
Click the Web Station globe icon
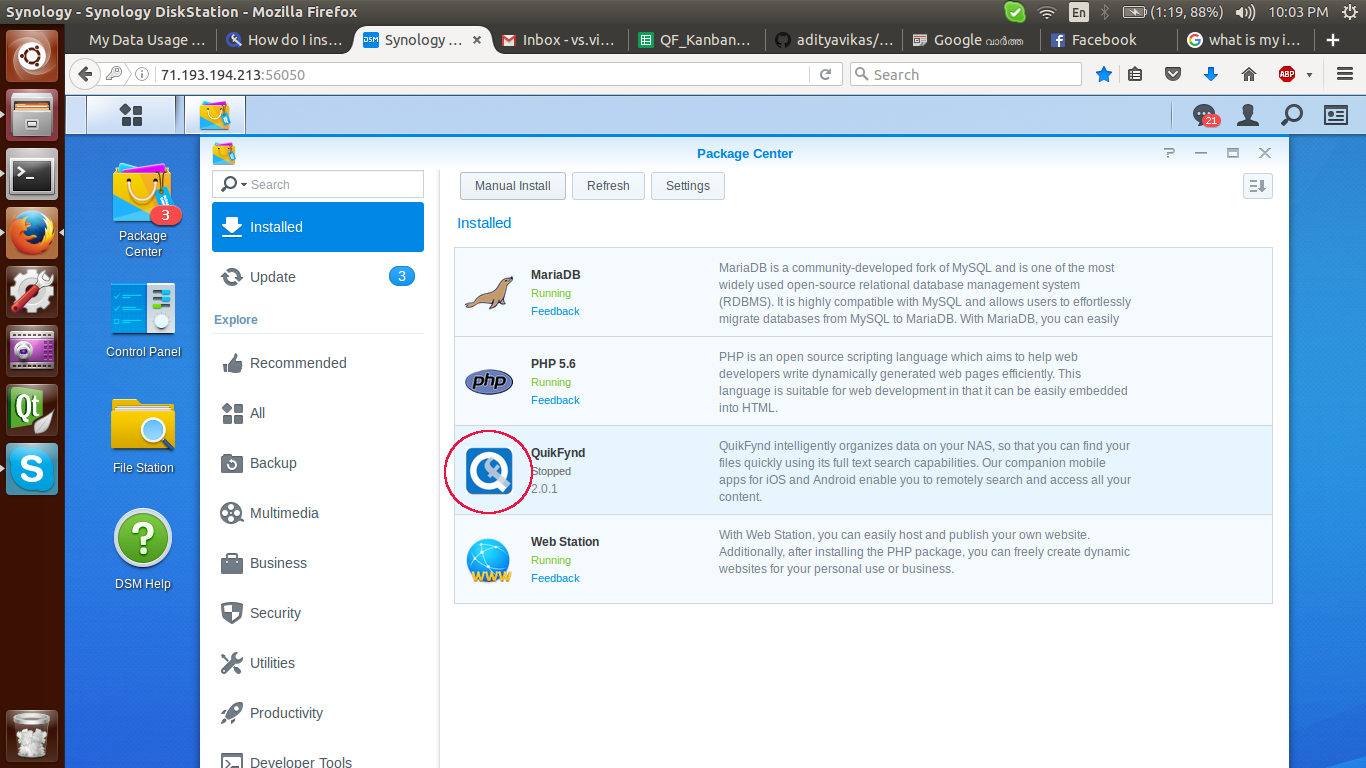[489, 560]
